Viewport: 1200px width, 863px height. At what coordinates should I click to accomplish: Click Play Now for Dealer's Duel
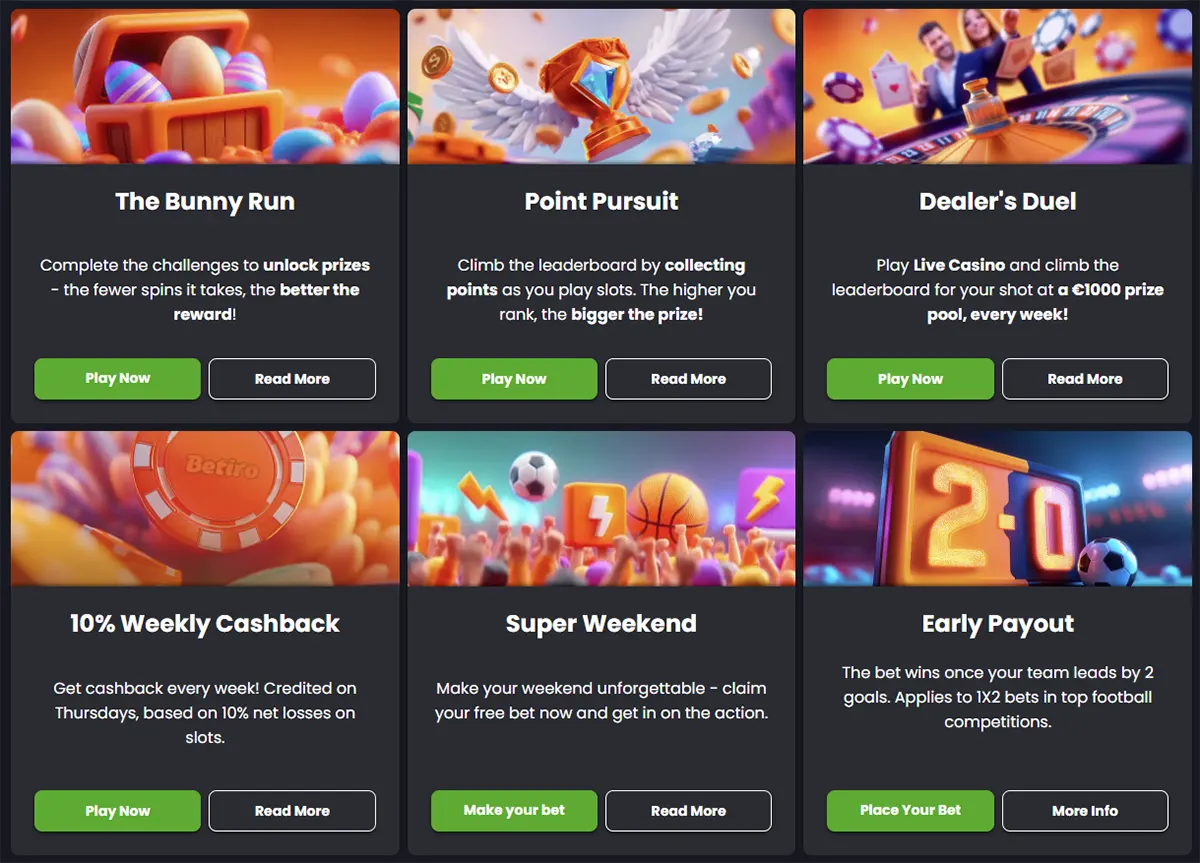tap(910, 379)
